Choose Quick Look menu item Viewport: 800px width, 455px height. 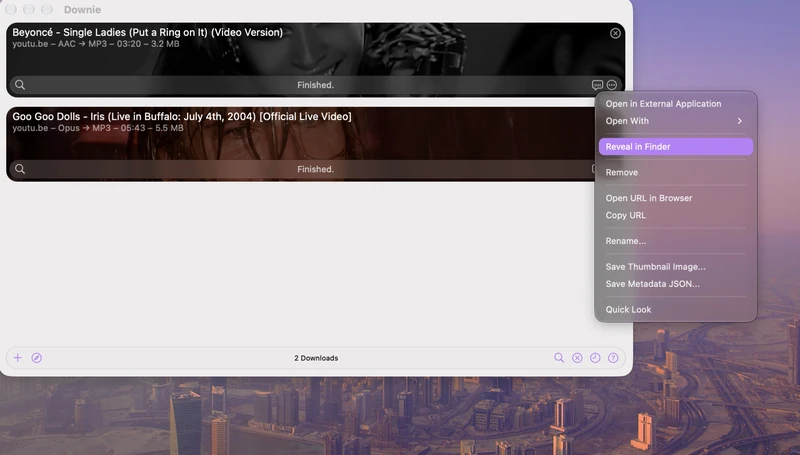pos(676,310)
